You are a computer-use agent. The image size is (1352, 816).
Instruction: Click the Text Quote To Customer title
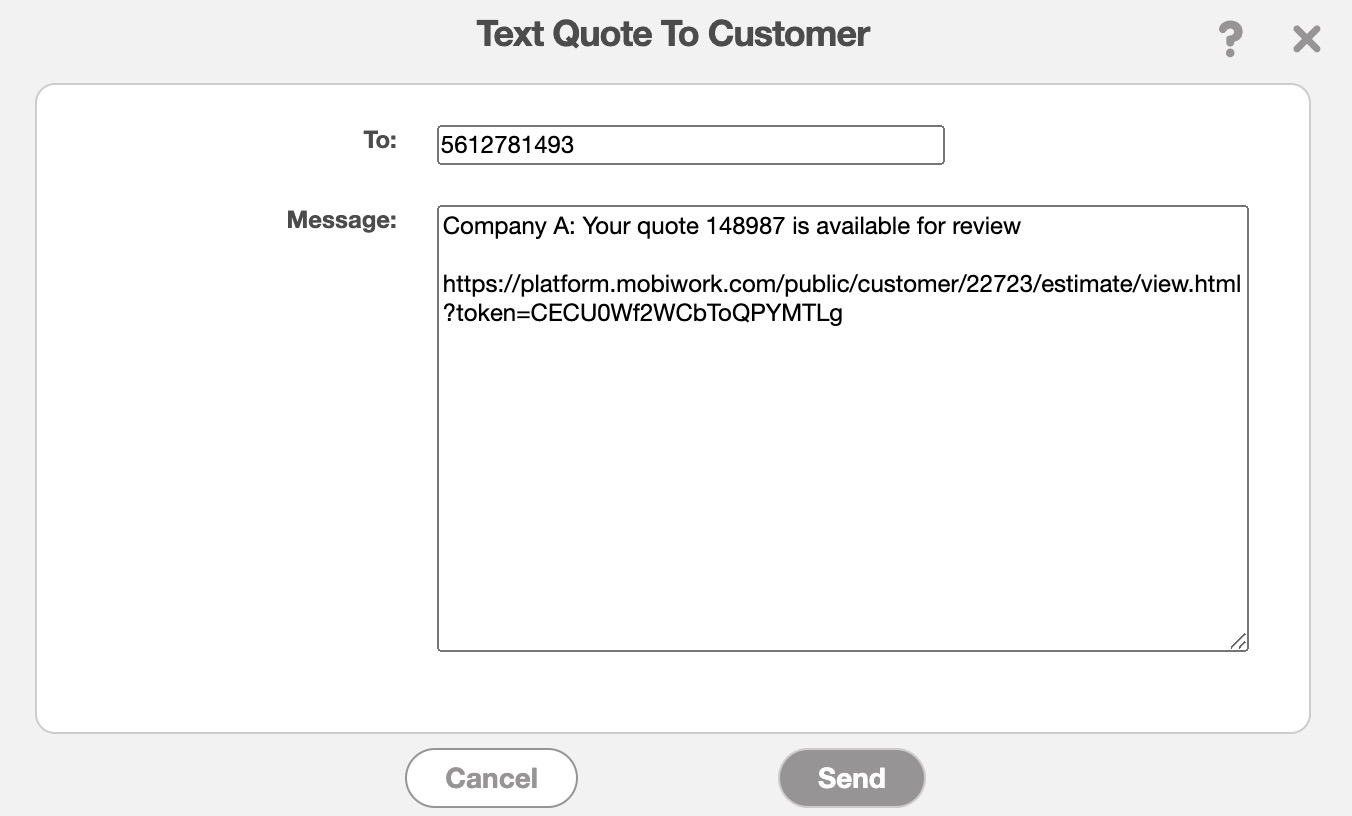673,34
